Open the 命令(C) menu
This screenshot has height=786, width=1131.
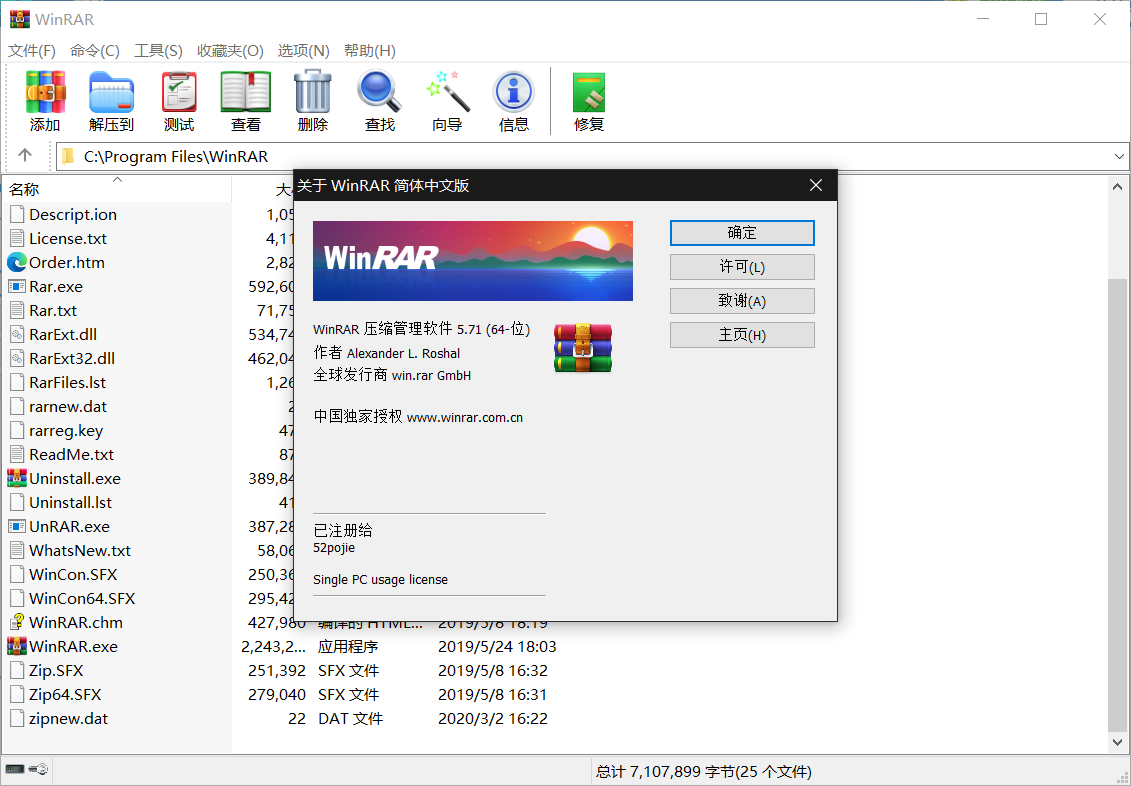(x=94, y=50)
